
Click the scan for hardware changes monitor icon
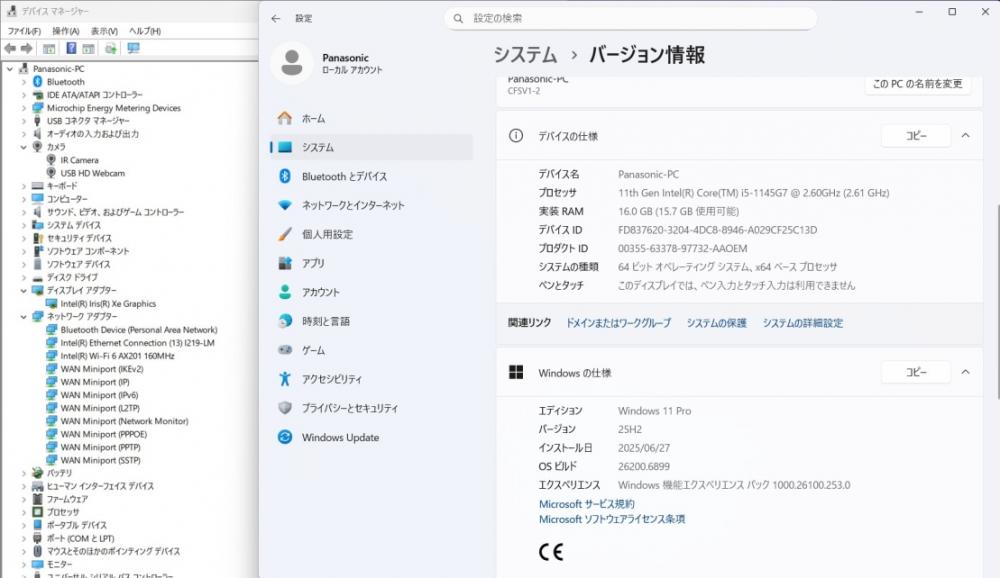(x=134, y=48)
